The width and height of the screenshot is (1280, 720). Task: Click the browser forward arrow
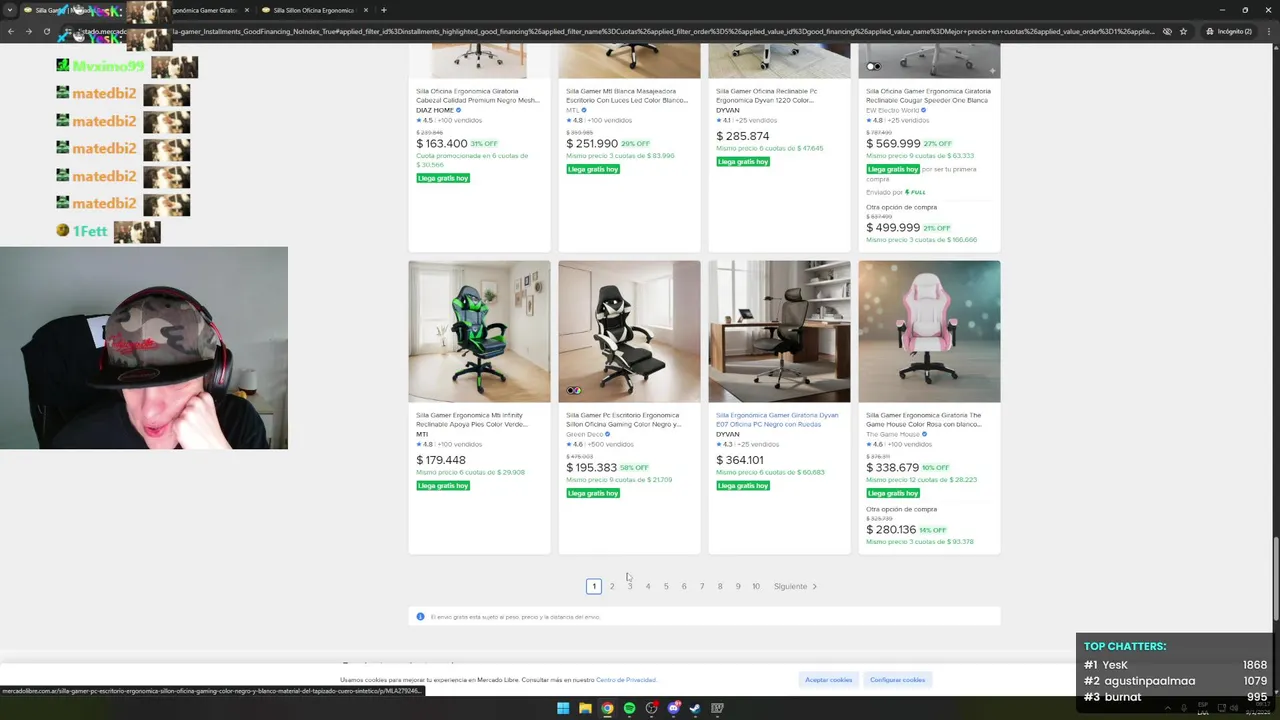coord(28,31)
